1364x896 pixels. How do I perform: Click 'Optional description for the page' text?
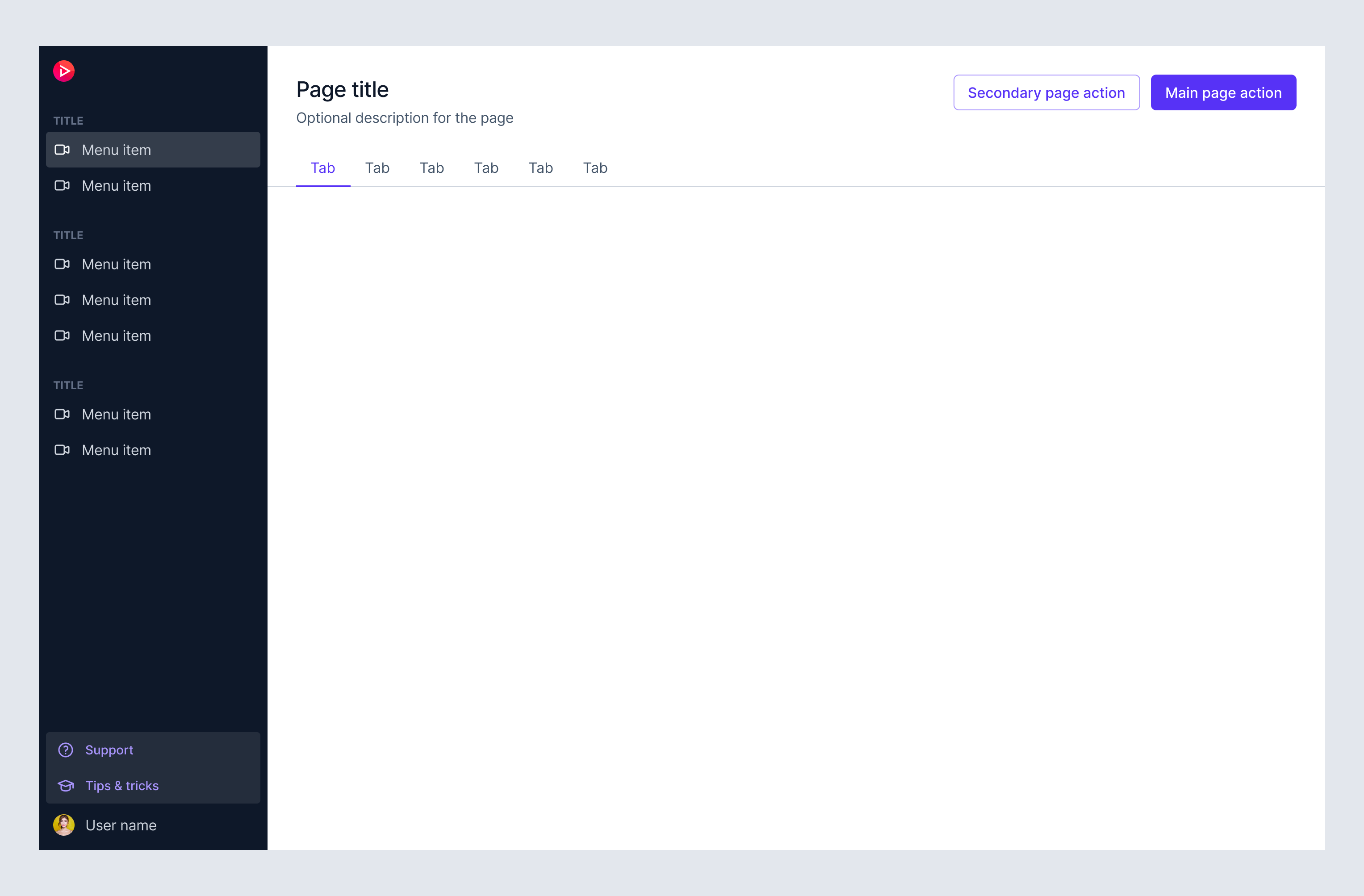tap(405, 118)
